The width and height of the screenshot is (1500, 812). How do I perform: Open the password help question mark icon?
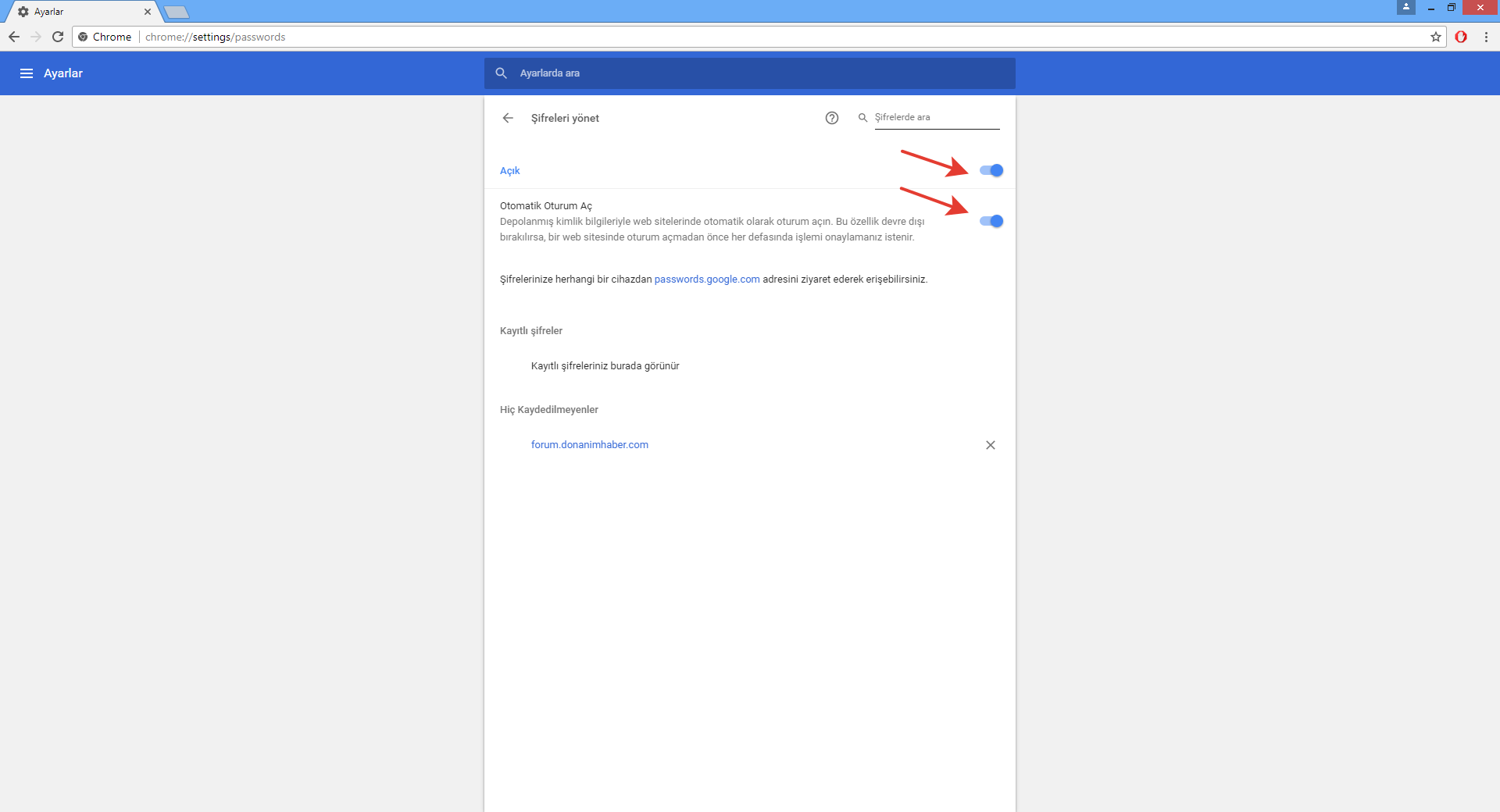[832, 118]
